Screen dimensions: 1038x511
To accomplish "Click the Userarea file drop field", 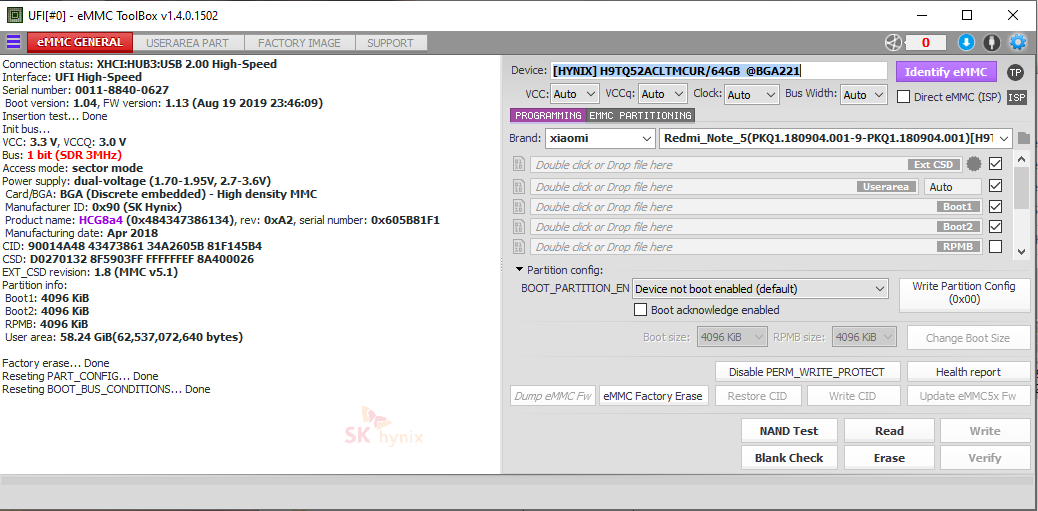I will (x=724, y=187).
